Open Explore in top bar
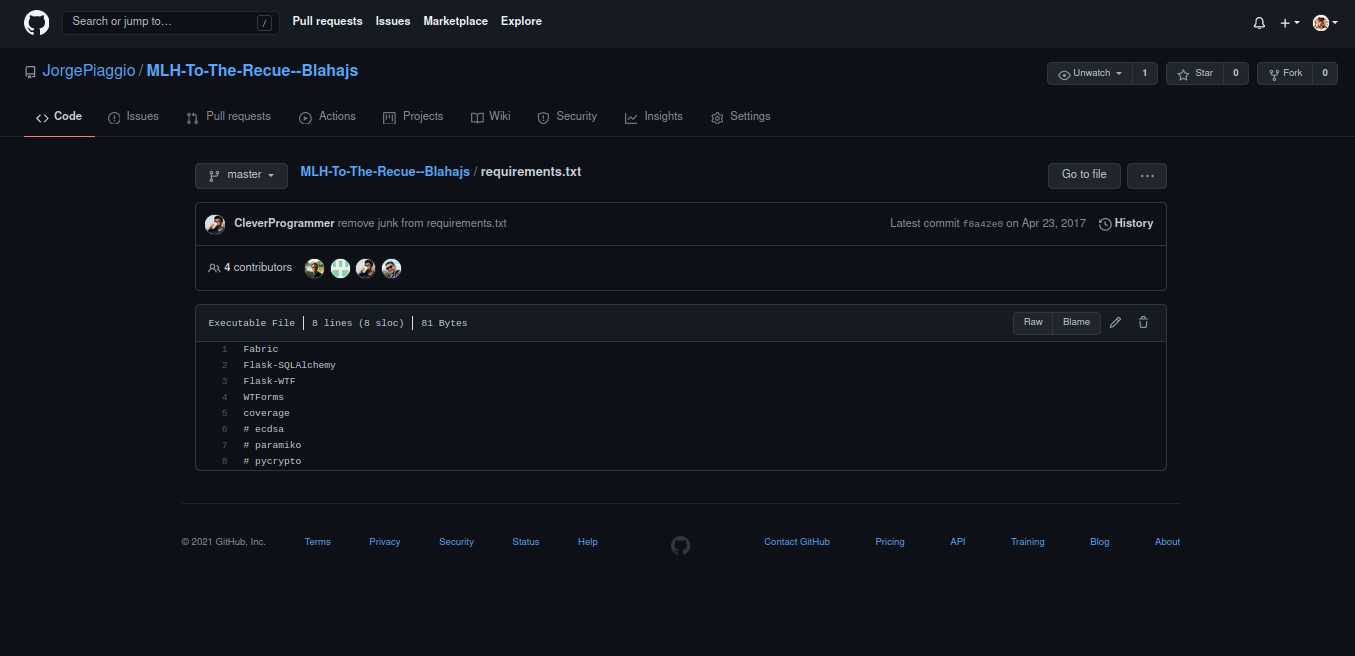The width and height of the screenshot is (1355, 656). coord(521,21)
